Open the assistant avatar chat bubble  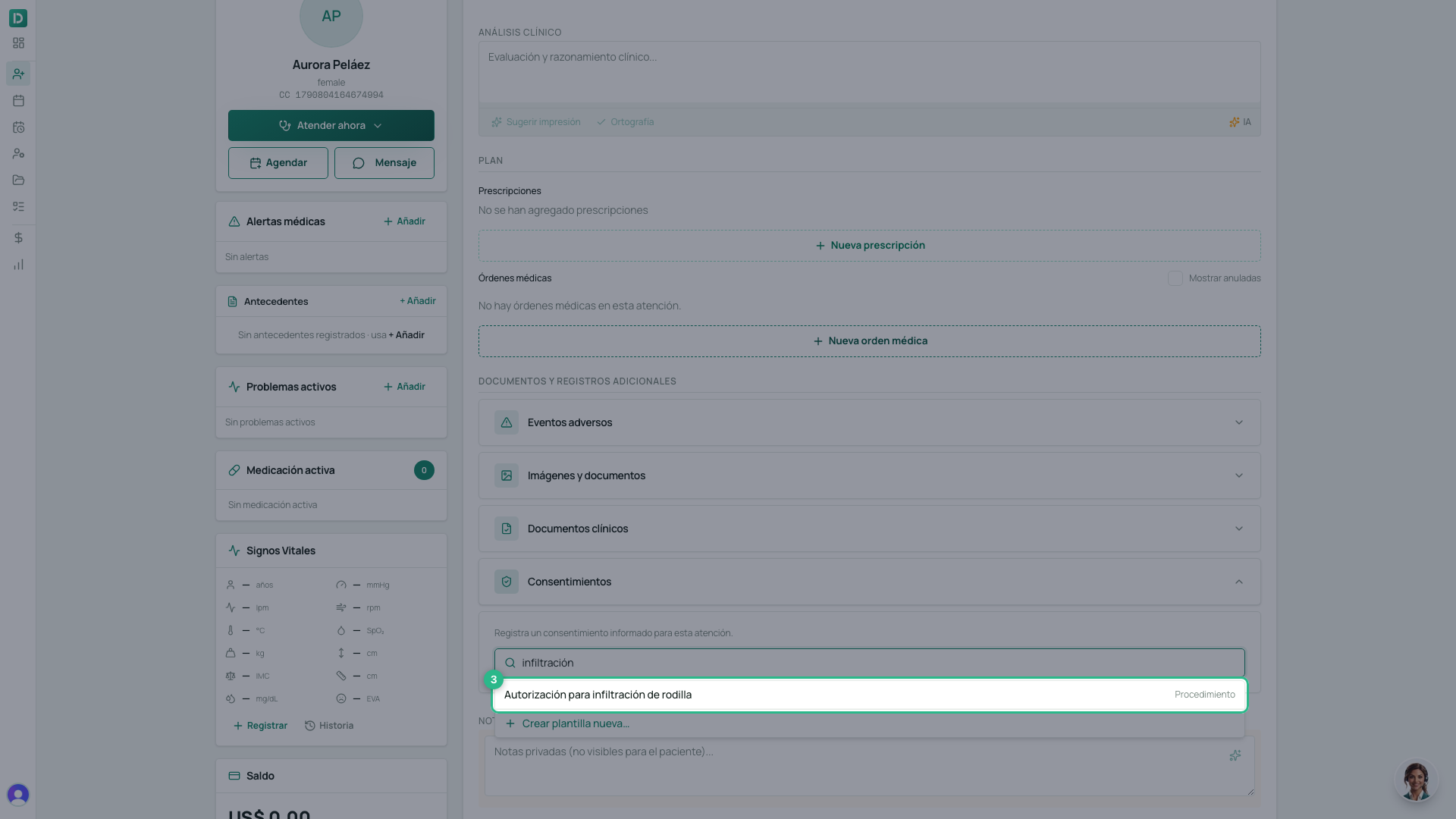(x=1416, y=781)
